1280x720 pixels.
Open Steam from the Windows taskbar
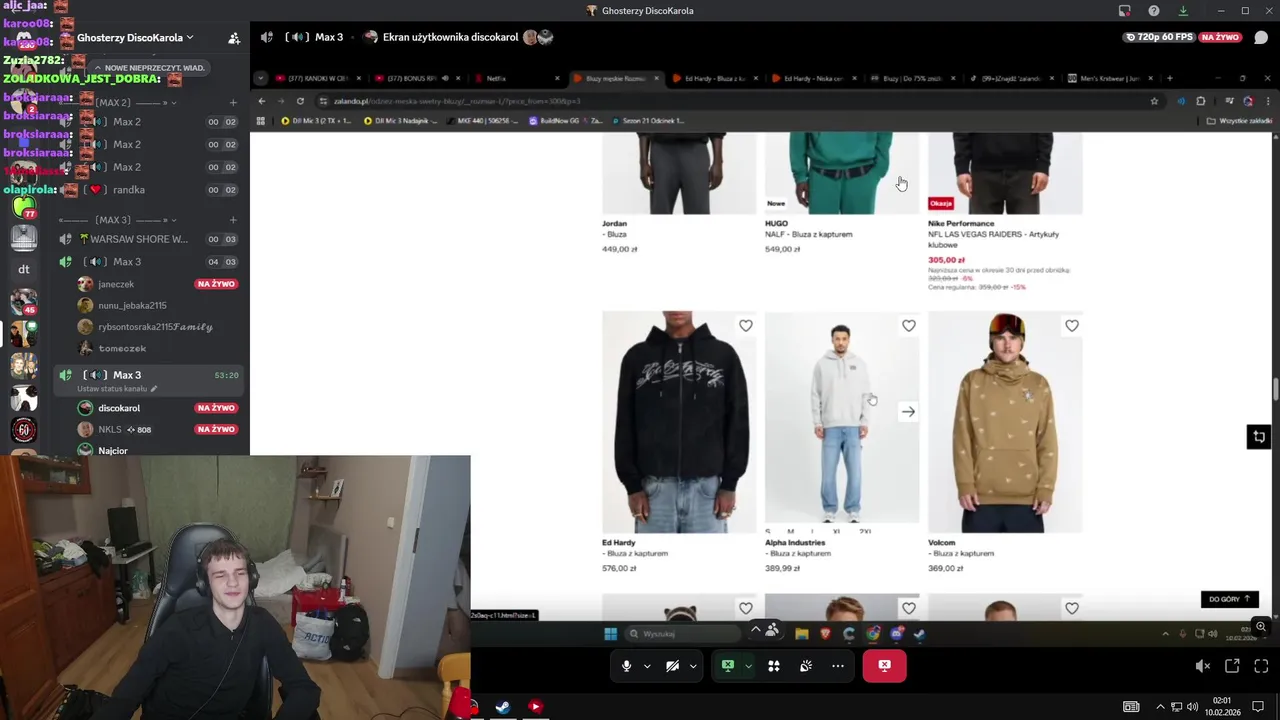point(503,707)
